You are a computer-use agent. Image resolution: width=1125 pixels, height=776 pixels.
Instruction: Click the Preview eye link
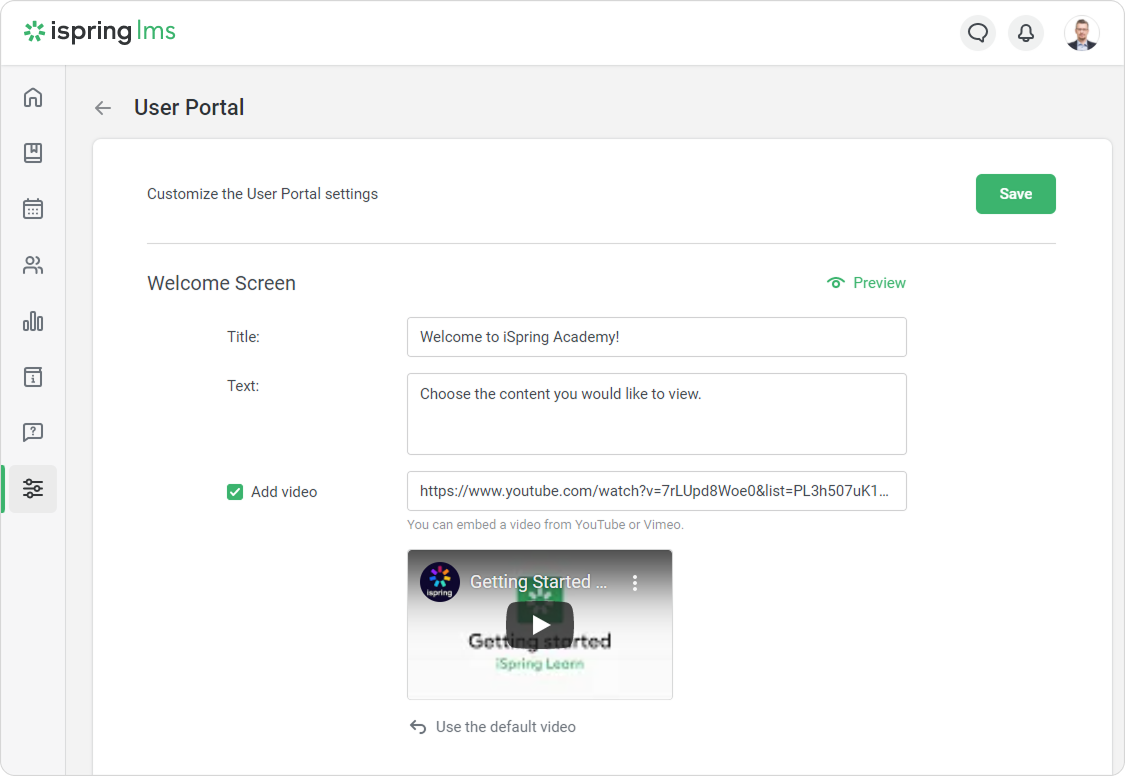coord(866,283)
